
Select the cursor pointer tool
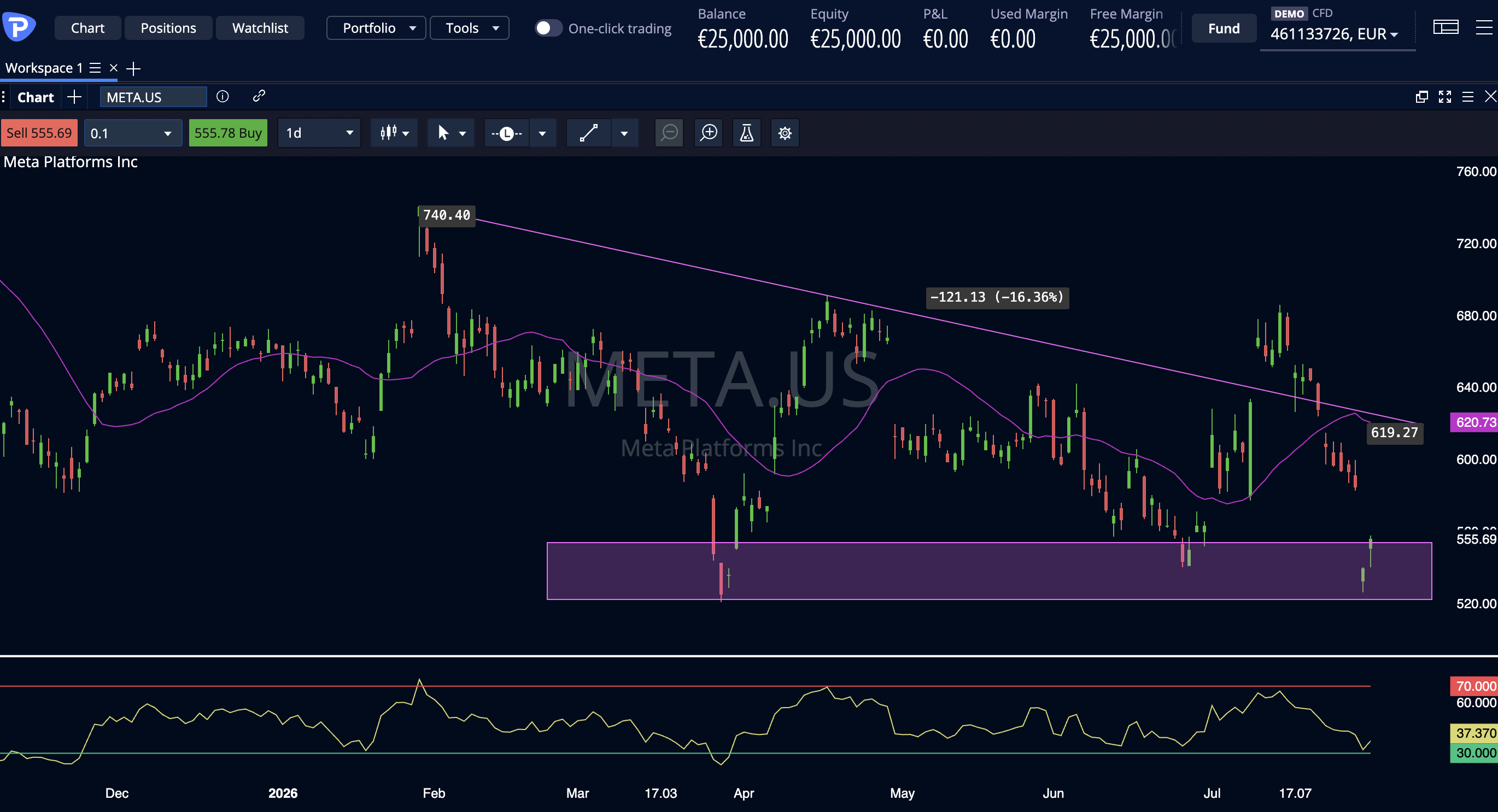point(443,133)
